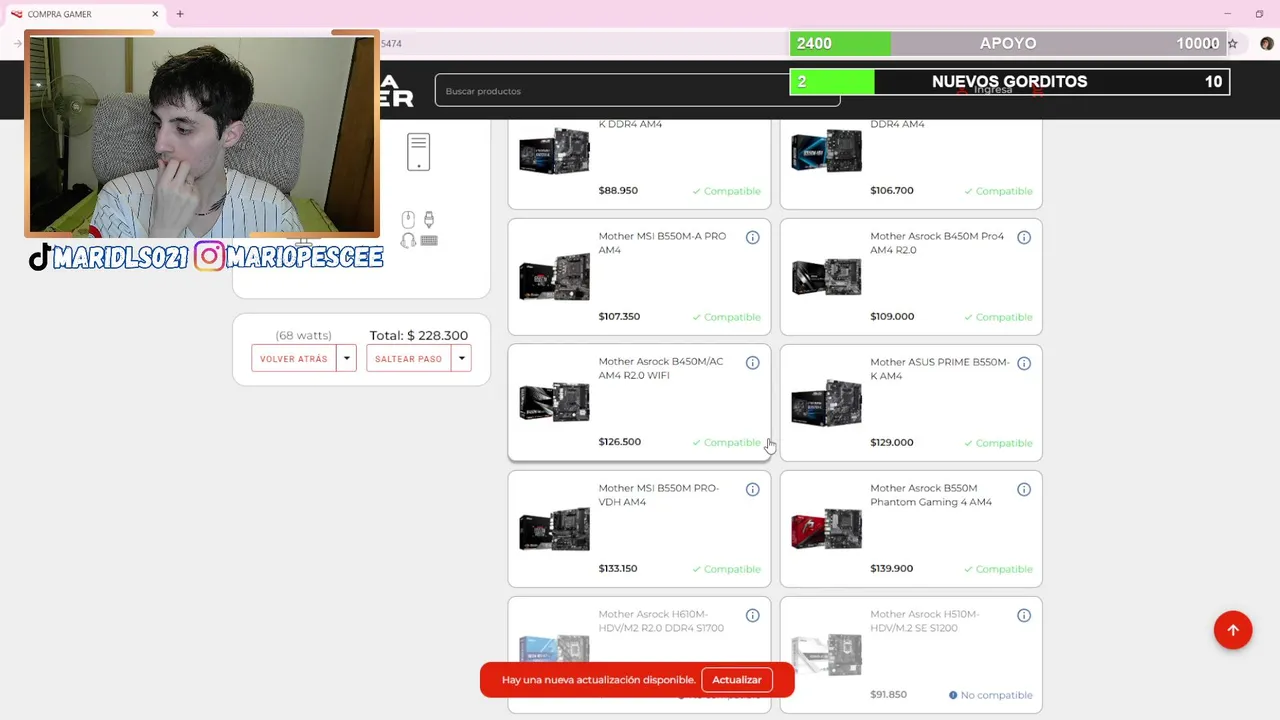Click the VOLVER ATRÁS button
The height and width of the screenshot is (720, 1280).
(x=294, y=358)
